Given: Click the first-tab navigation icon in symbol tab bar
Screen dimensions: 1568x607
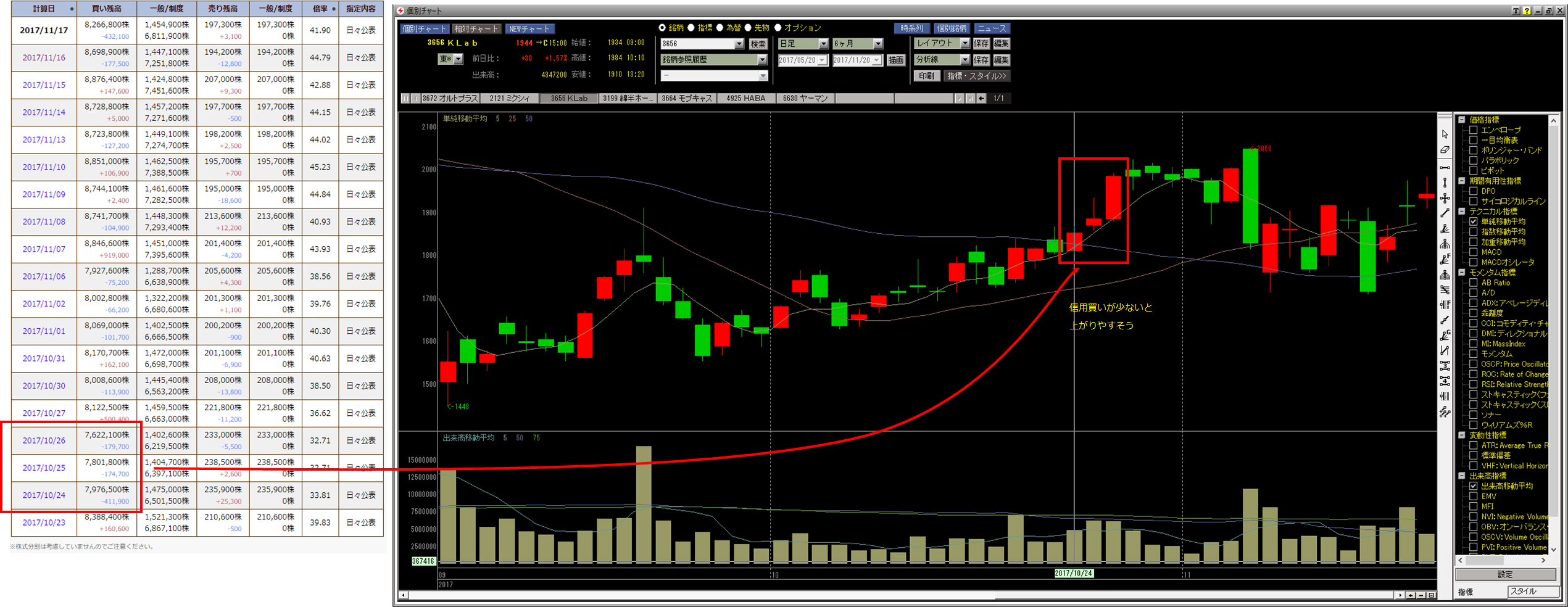Looking at the screenshot, I should [405, 98].
